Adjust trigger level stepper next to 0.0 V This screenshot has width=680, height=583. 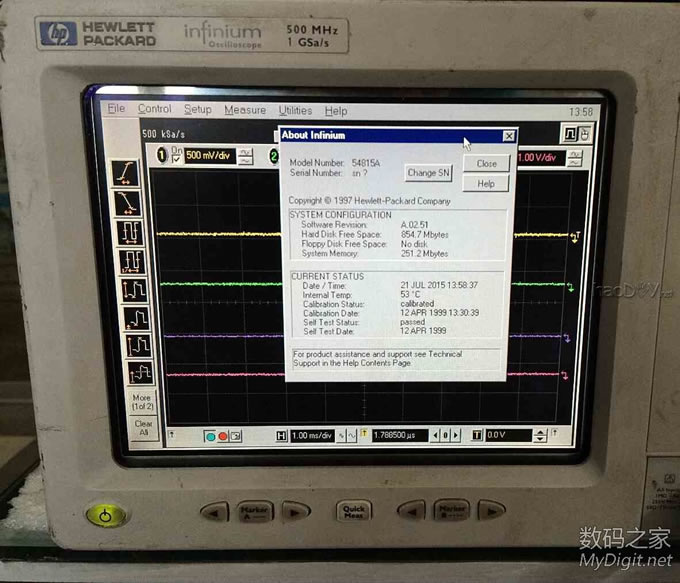pos(541,435)
